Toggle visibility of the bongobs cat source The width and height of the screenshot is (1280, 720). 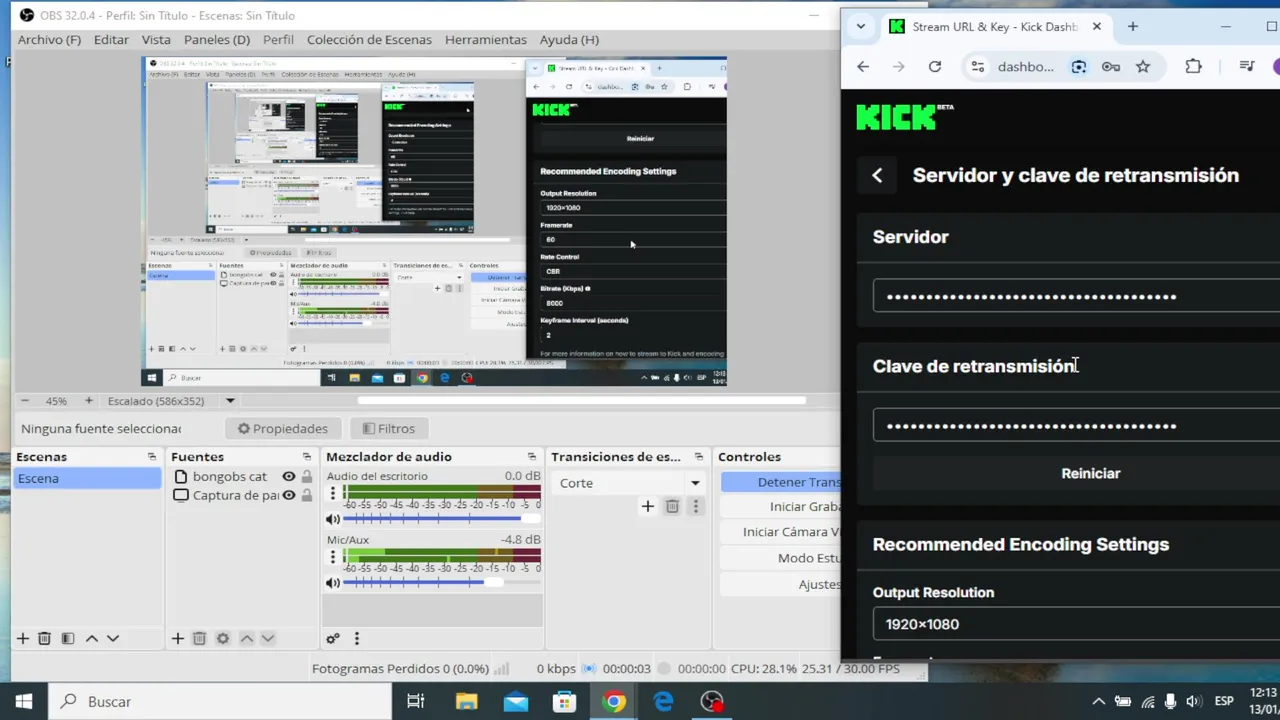[288, 477]
